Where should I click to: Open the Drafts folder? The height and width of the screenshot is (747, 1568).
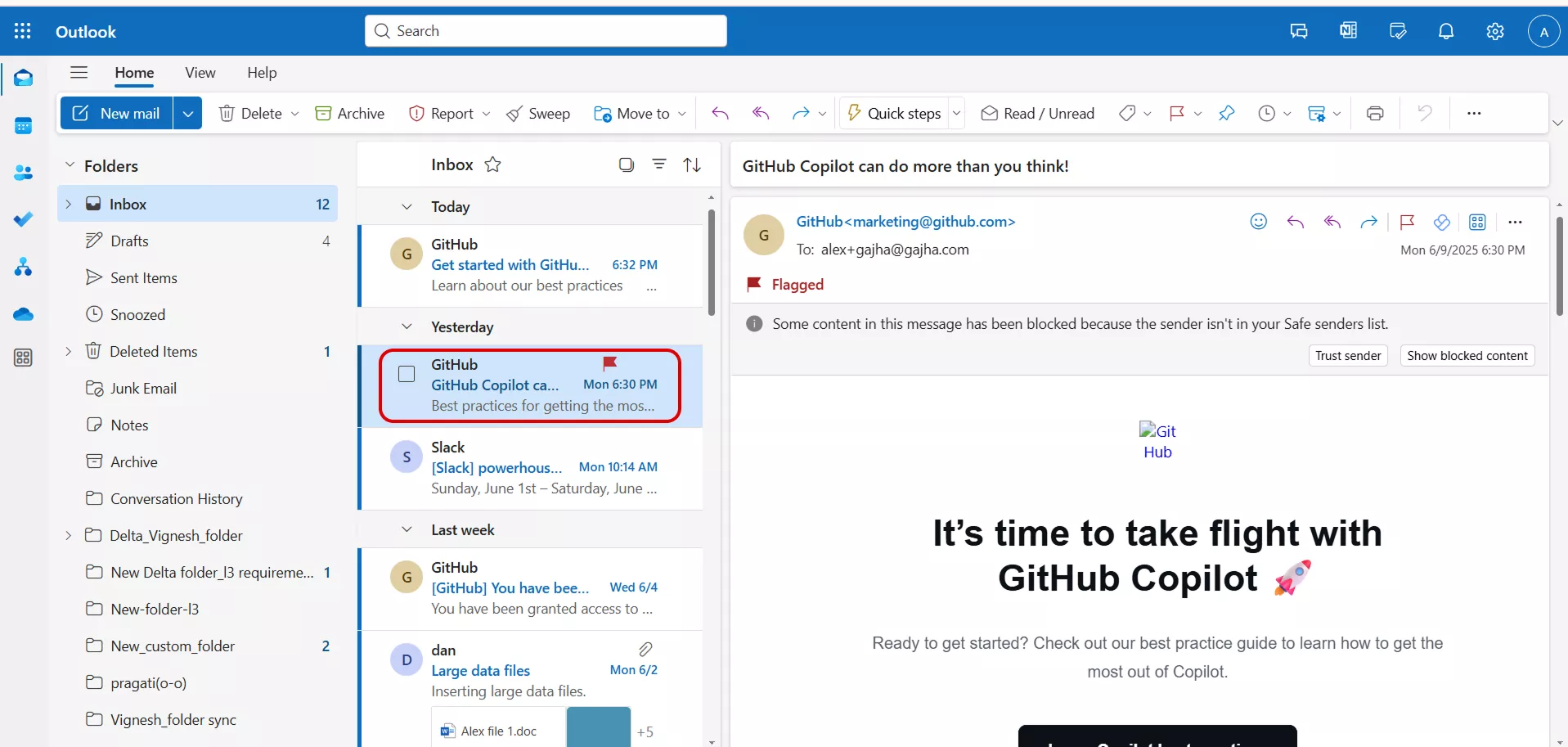pyautogui.click(x=197, y=241)
